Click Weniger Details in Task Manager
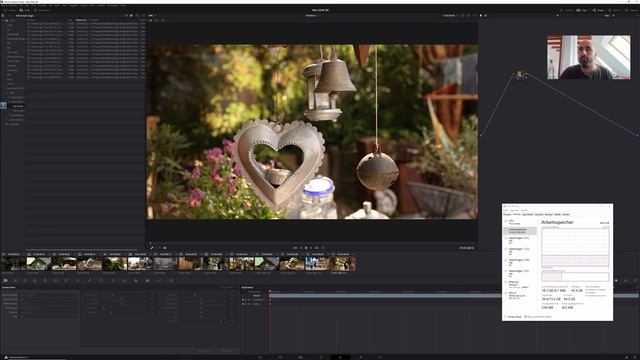This screenshot has height=360, width=640. pos(513,317)
